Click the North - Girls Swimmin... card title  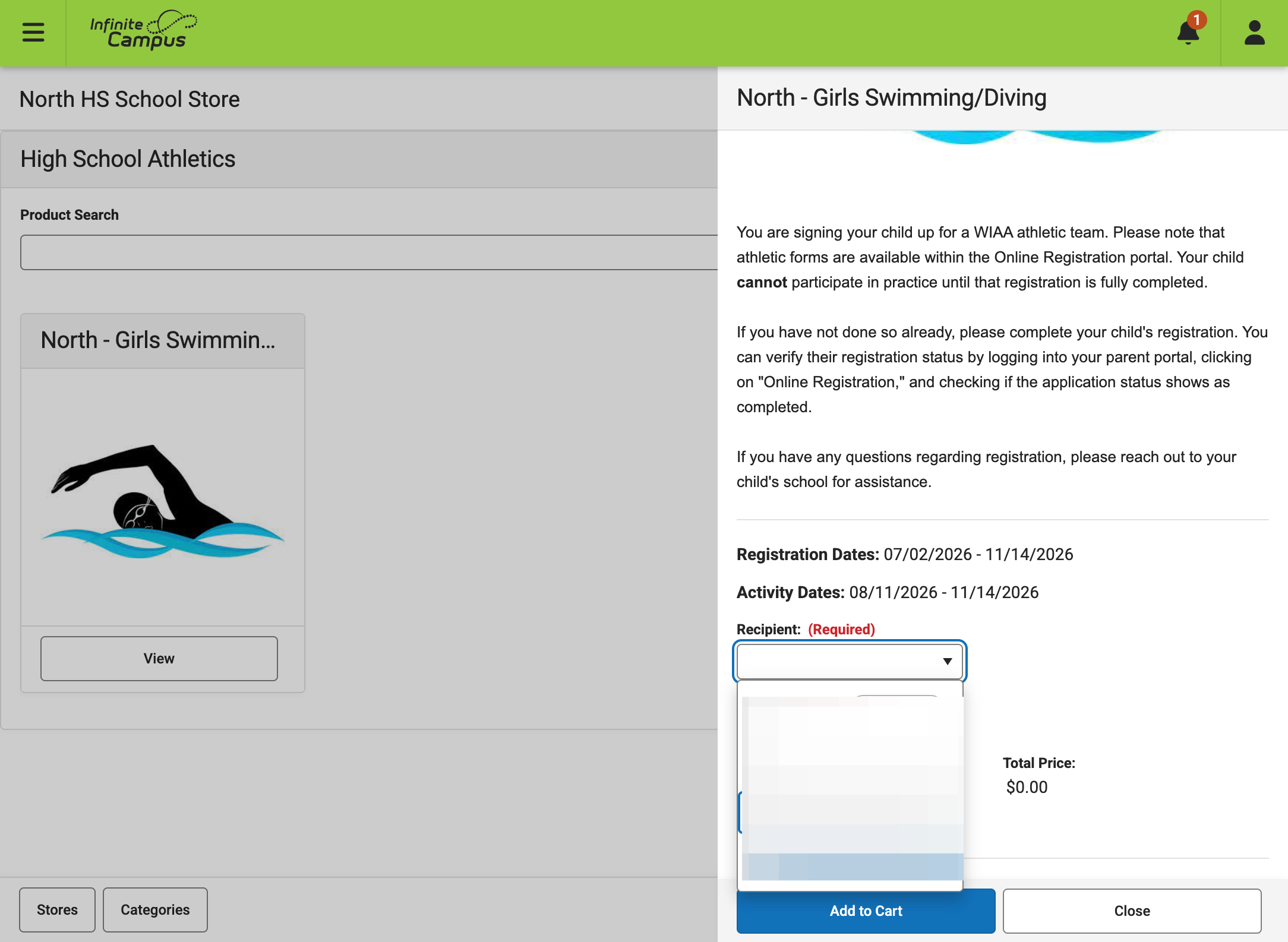(158, 340)
